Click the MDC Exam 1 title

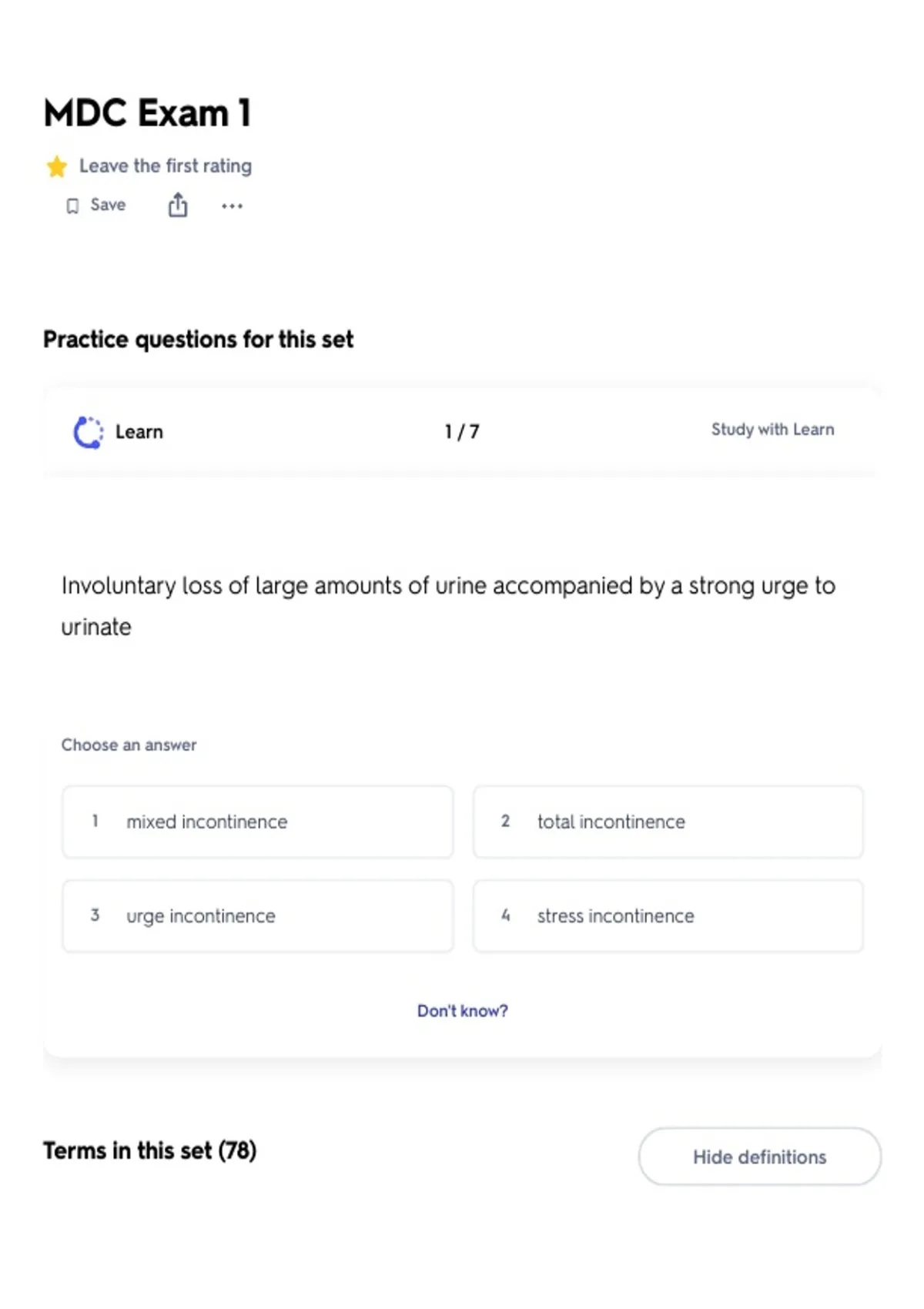[148, 113]
